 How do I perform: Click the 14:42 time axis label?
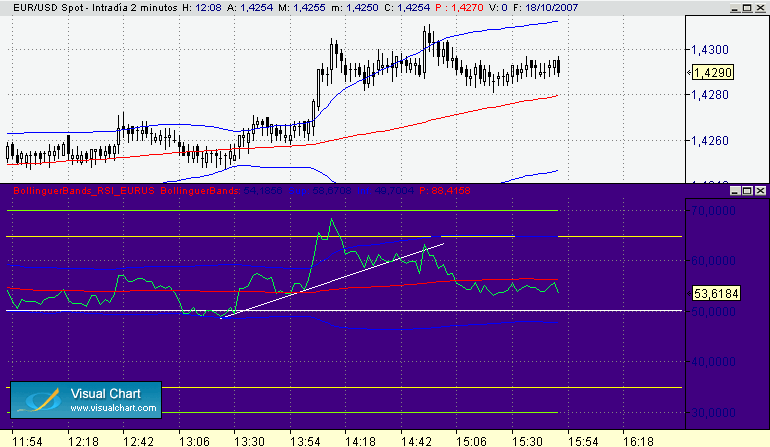coord(416,441)
